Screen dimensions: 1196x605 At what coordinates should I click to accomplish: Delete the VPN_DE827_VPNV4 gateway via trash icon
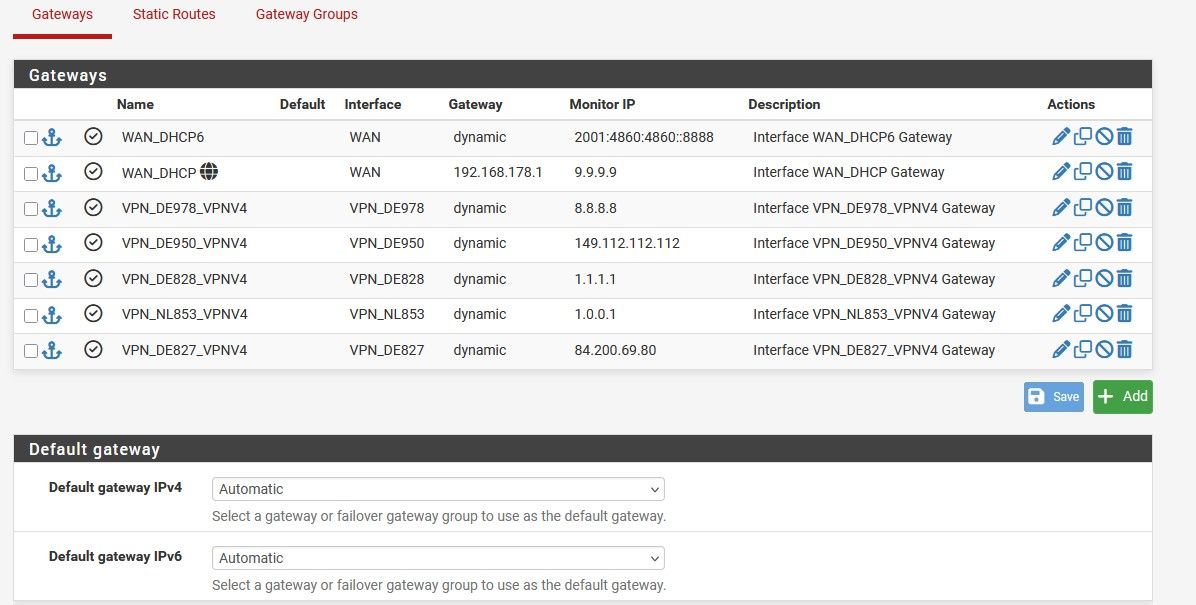pos(1125,350)
